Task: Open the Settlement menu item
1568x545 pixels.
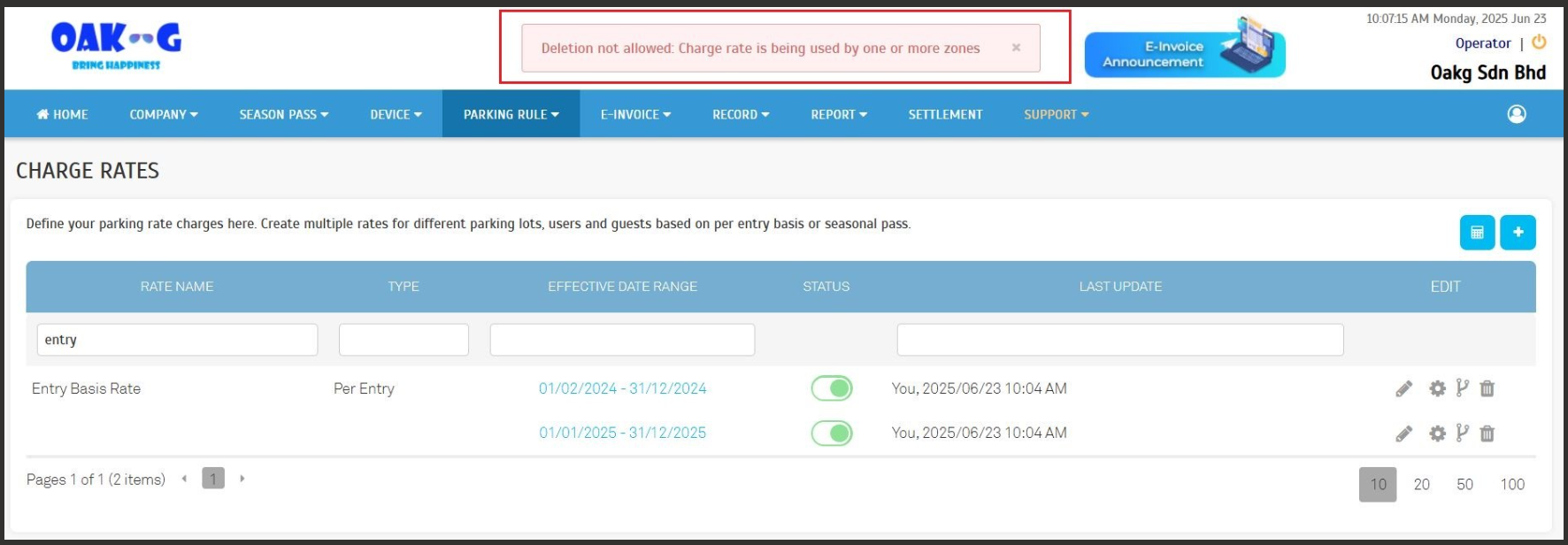Action: (x=945, y=114)
